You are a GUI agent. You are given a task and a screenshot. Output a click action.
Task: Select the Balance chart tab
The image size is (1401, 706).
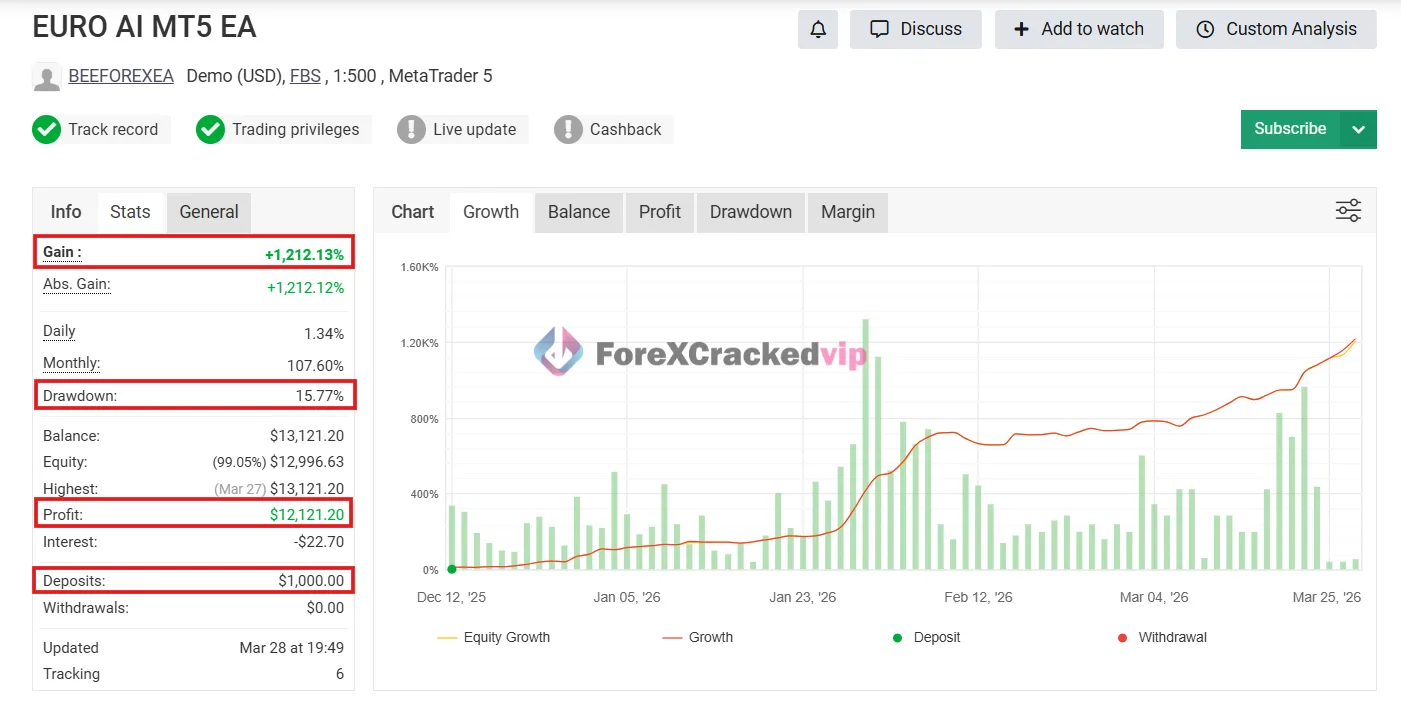(x=579, y=212)
